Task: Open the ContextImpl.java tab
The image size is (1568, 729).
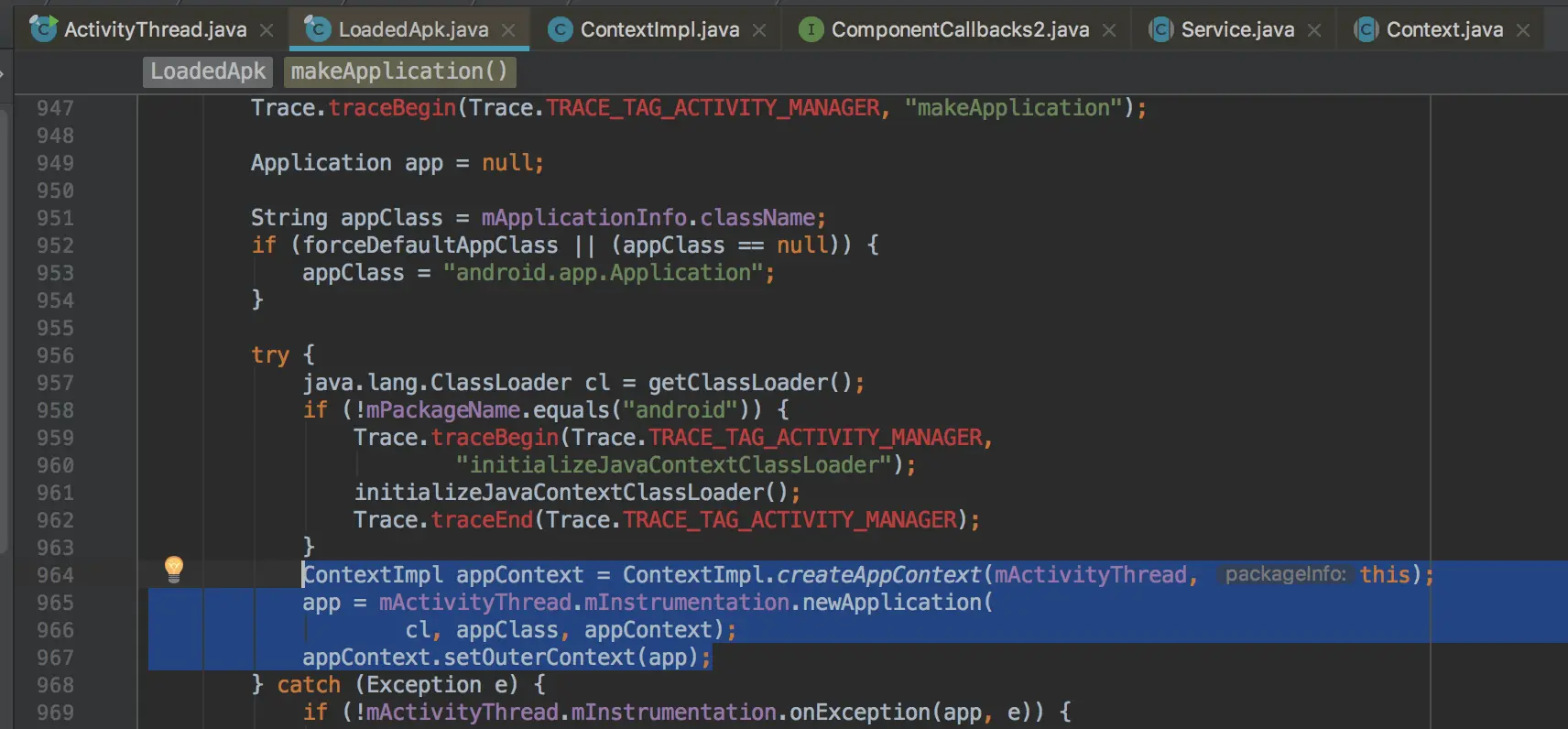Action: click(x=659, y=29)
